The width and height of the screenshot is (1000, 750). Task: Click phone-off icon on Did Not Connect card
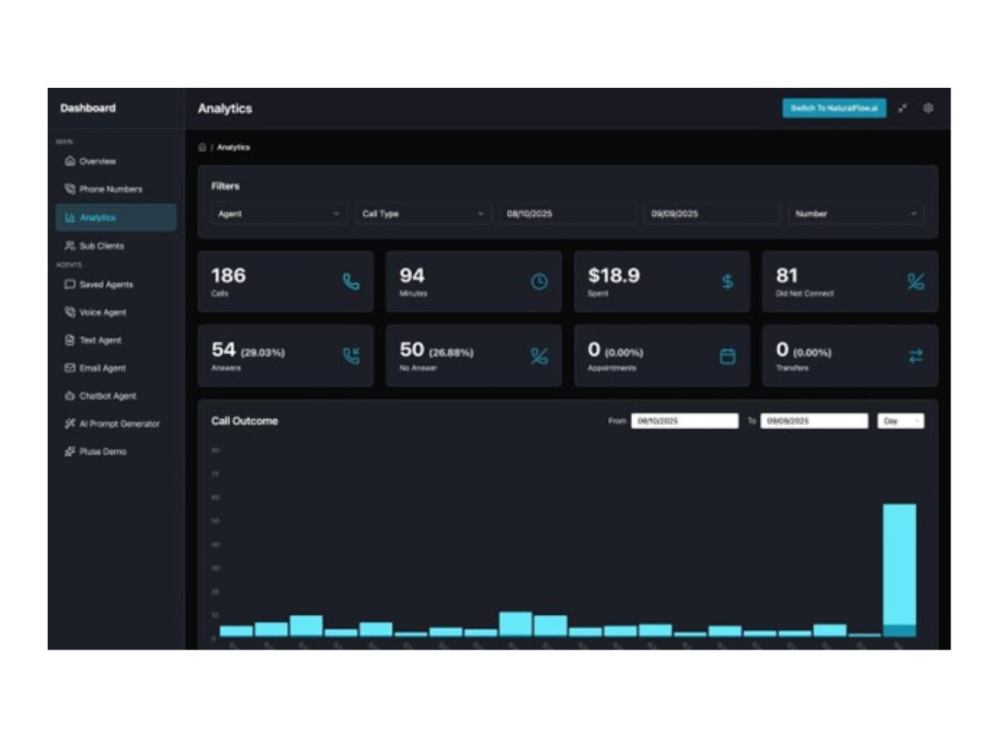tap(915, 282)
